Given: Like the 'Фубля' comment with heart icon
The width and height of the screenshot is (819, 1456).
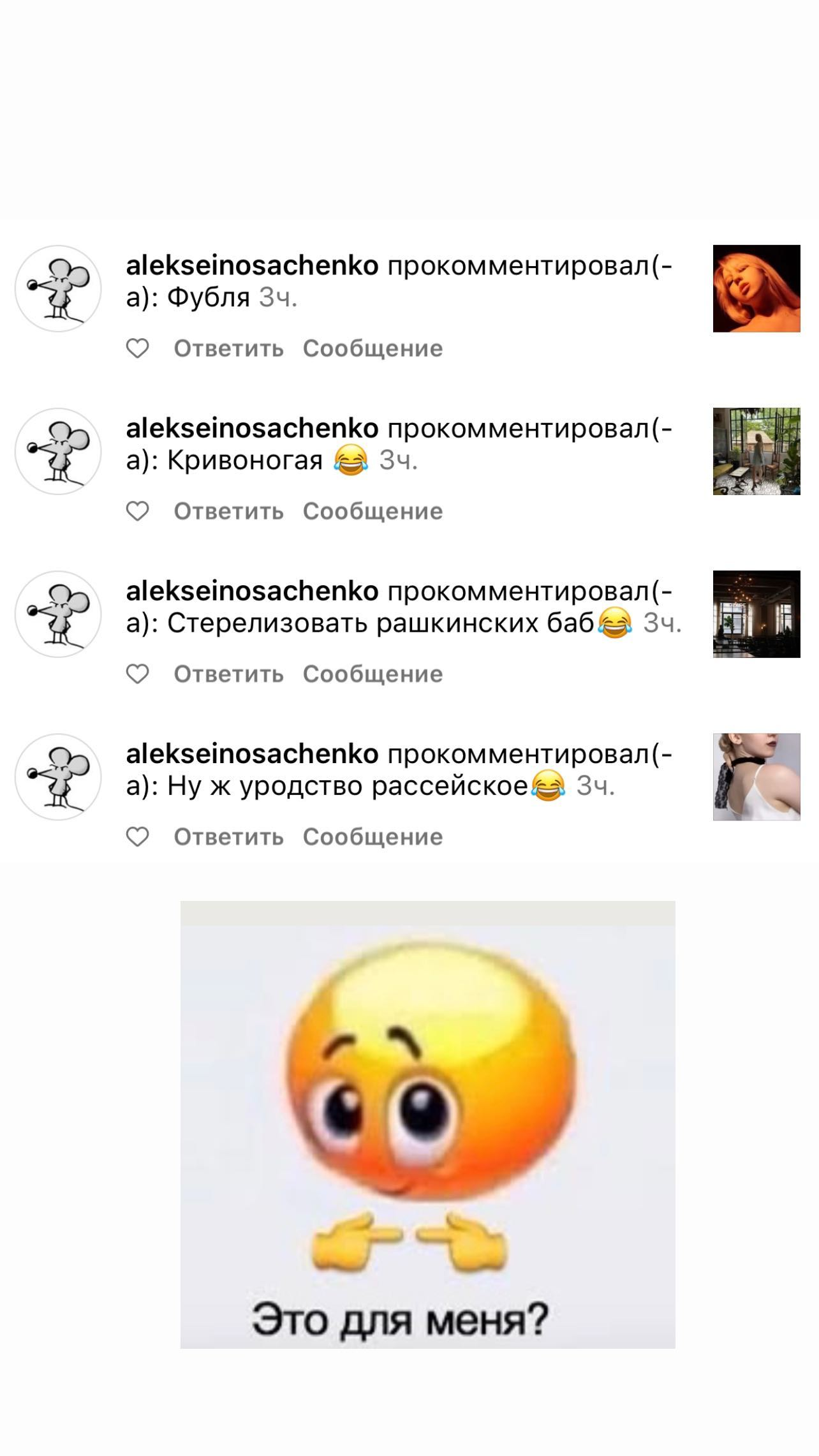Looking at the screenshot, I should [x=137, y=348].
